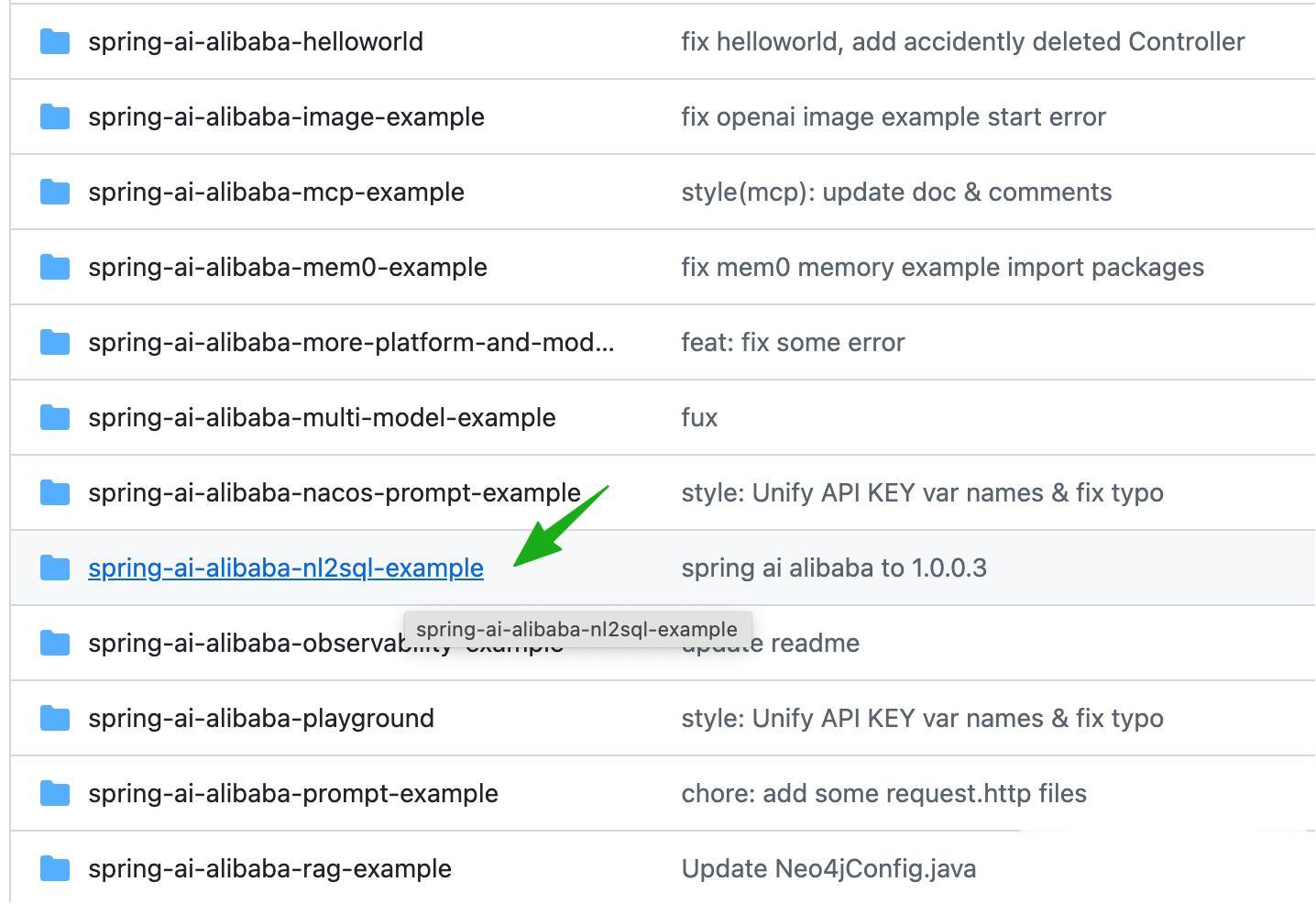
Task: View commit "chore: add some request.http files"
Action: tap(883, 793)
